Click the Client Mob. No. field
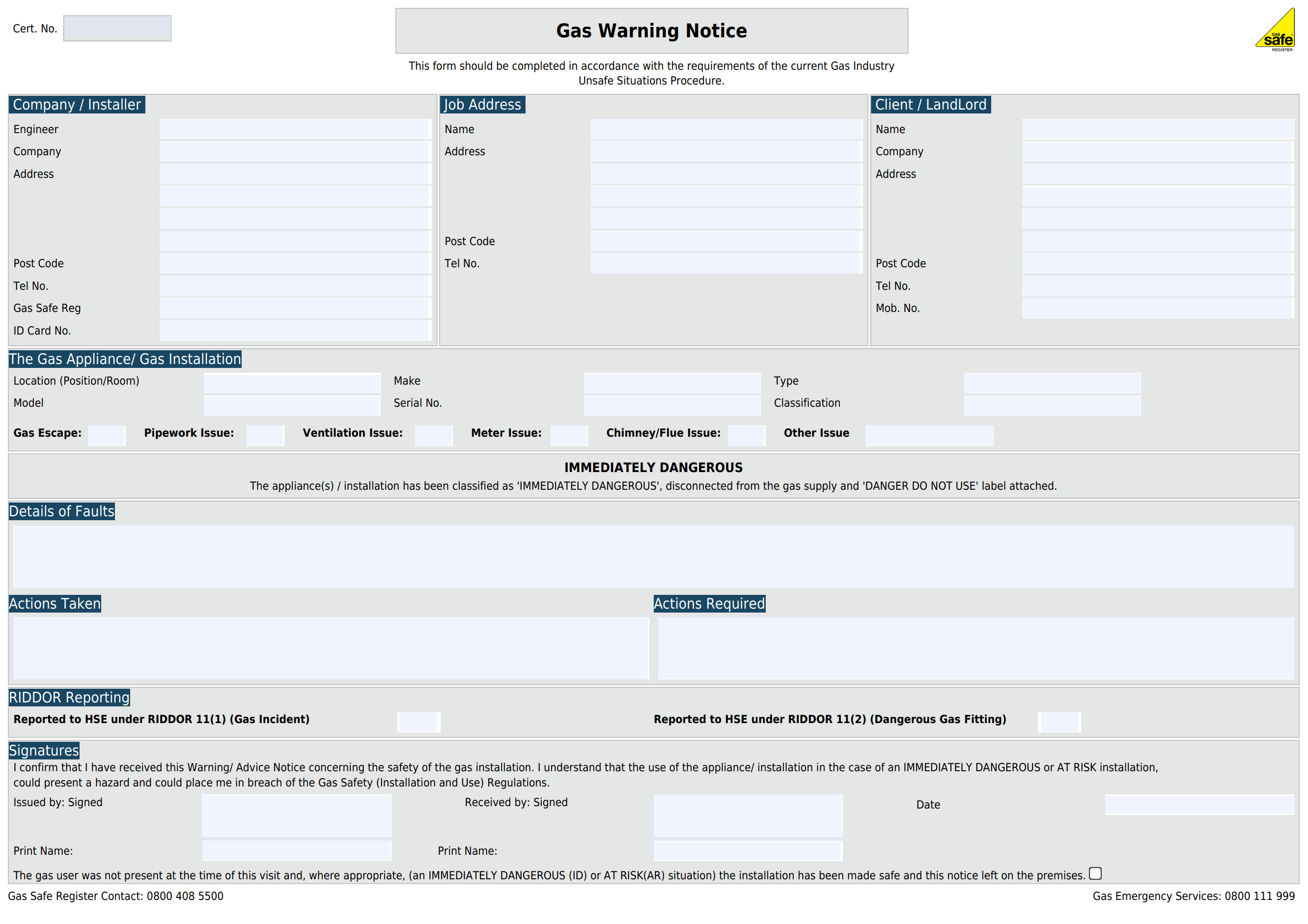The image size is (1308, 924). (1157, 308)
